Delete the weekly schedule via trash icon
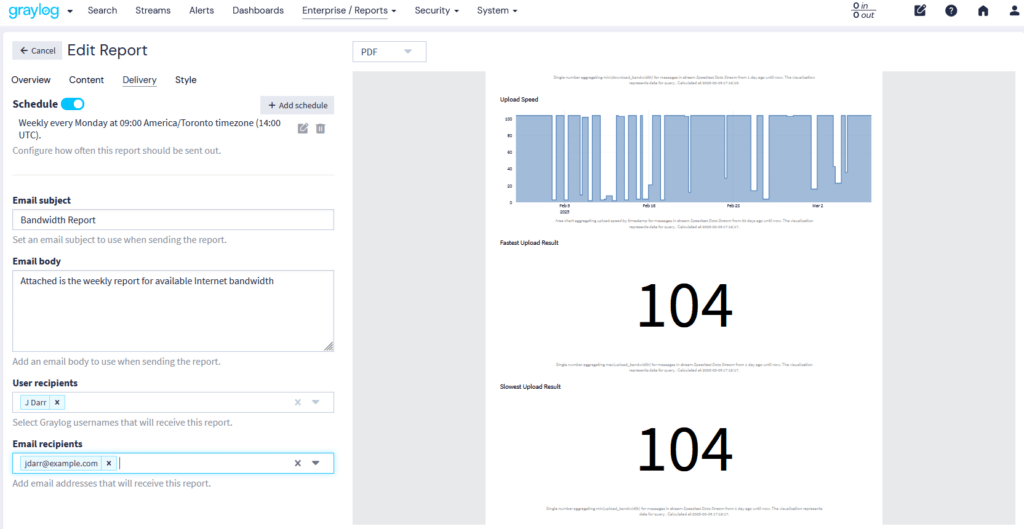 tap(321, 128)
